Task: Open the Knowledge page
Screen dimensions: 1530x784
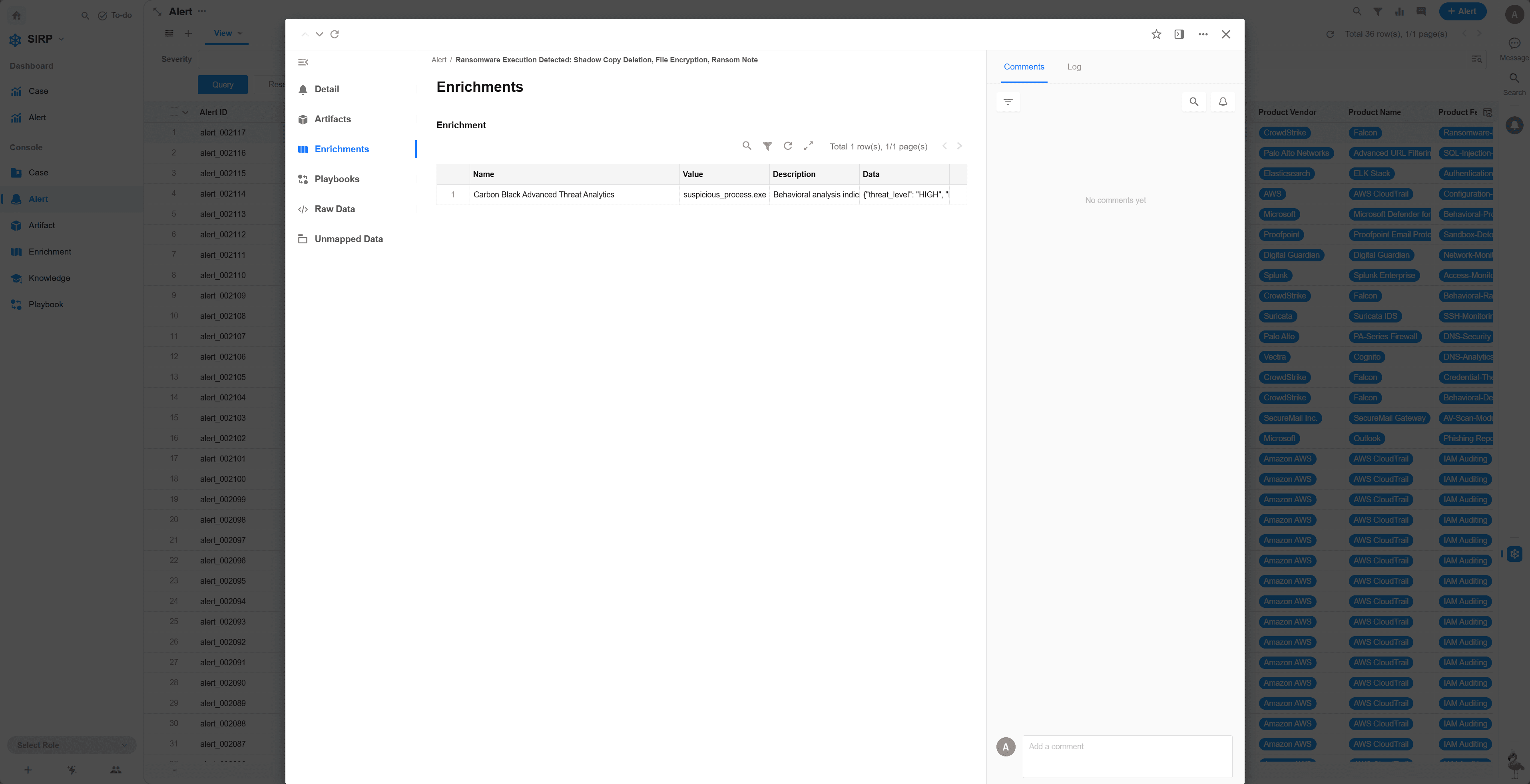Action: [x=71, y=279]
